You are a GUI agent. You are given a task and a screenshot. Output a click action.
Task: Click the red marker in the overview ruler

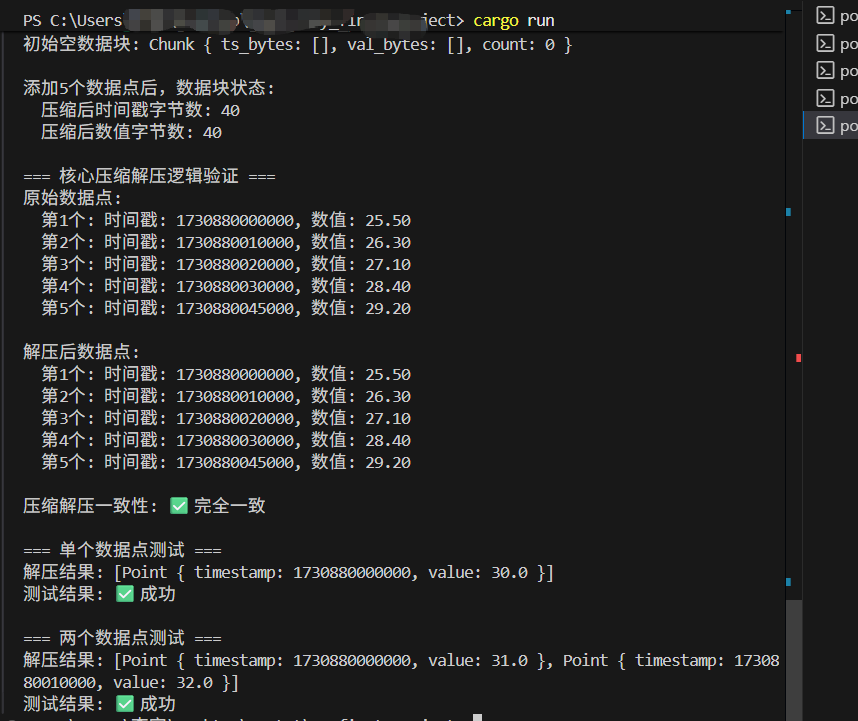tap(798, 358)
